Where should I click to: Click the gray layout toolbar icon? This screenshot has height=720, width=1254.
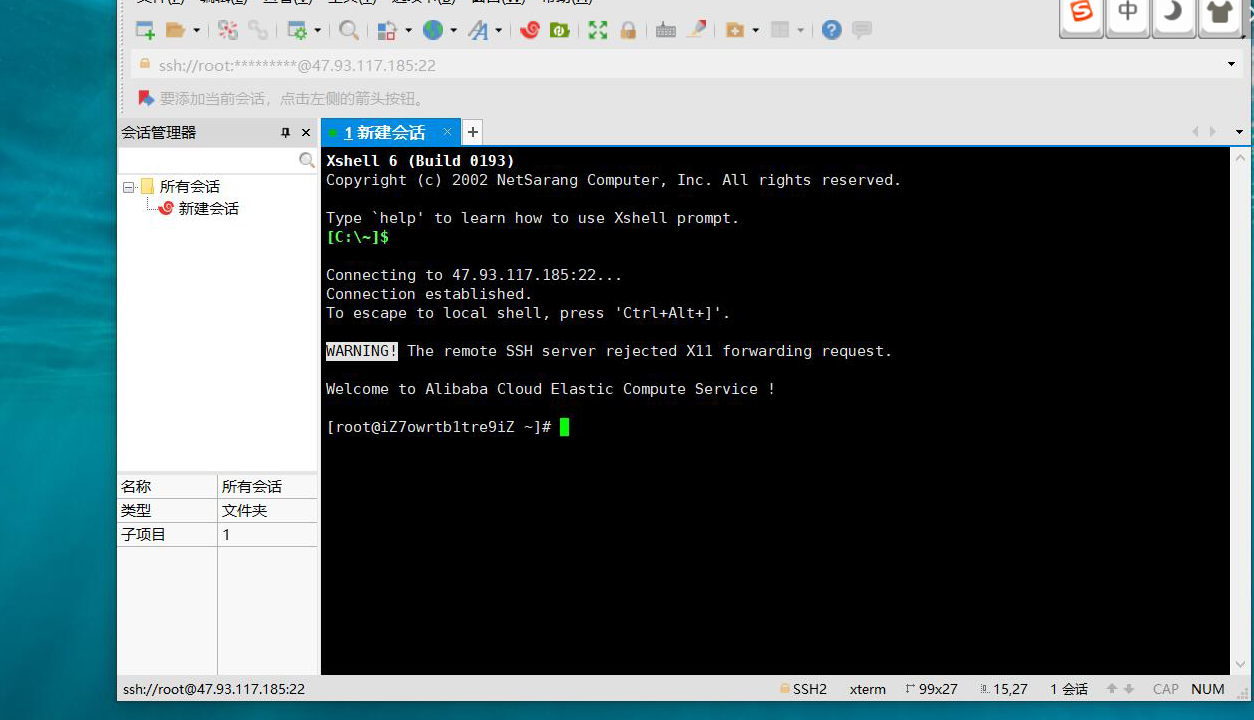pos(781,30)
